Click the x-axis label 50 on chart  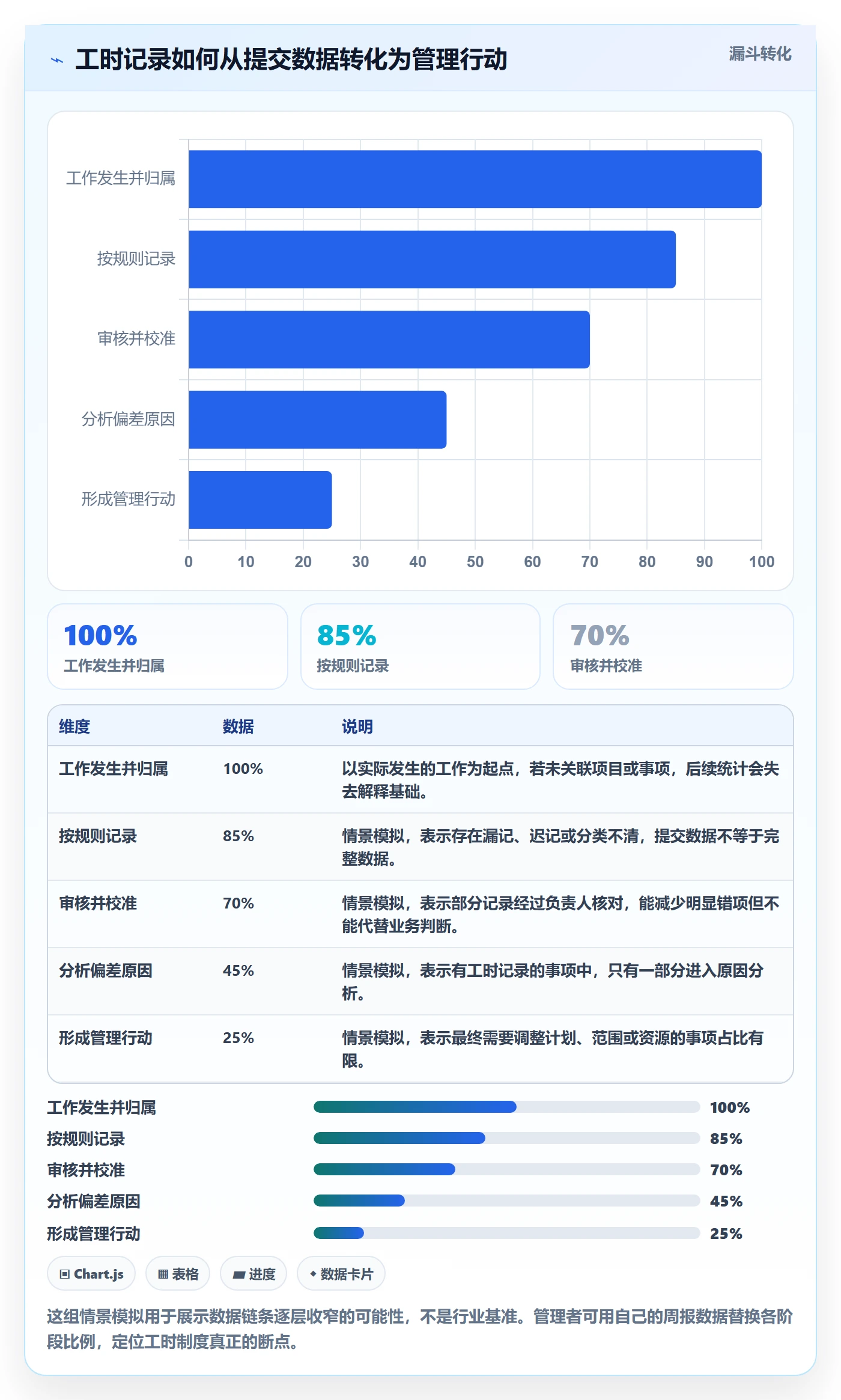475,562
